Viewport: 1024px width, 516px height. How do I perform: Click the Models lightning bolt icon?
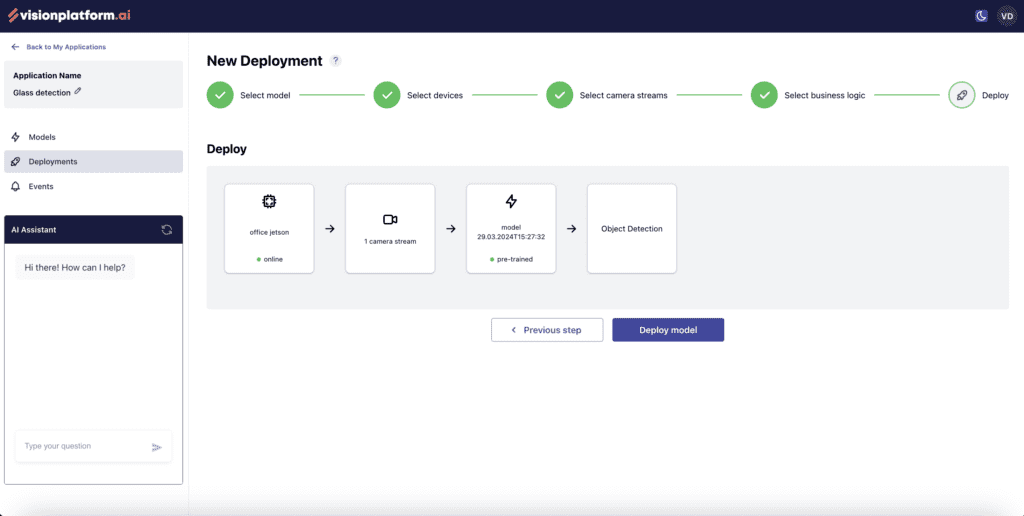[16, 137]
